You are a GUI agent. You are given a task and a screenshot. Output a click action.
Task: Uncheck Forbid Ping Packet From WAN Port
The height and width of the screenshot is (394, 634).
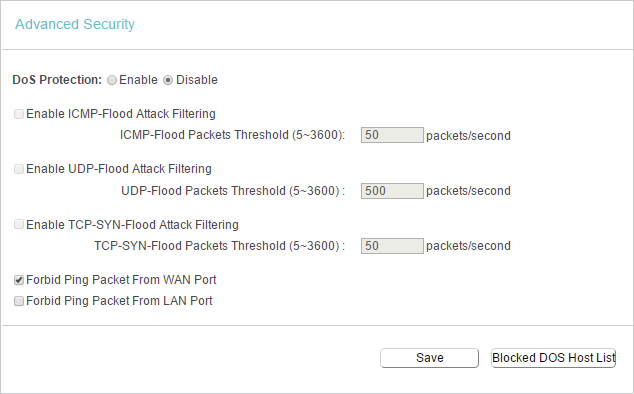pyautogui.click(x=19, y=280)
